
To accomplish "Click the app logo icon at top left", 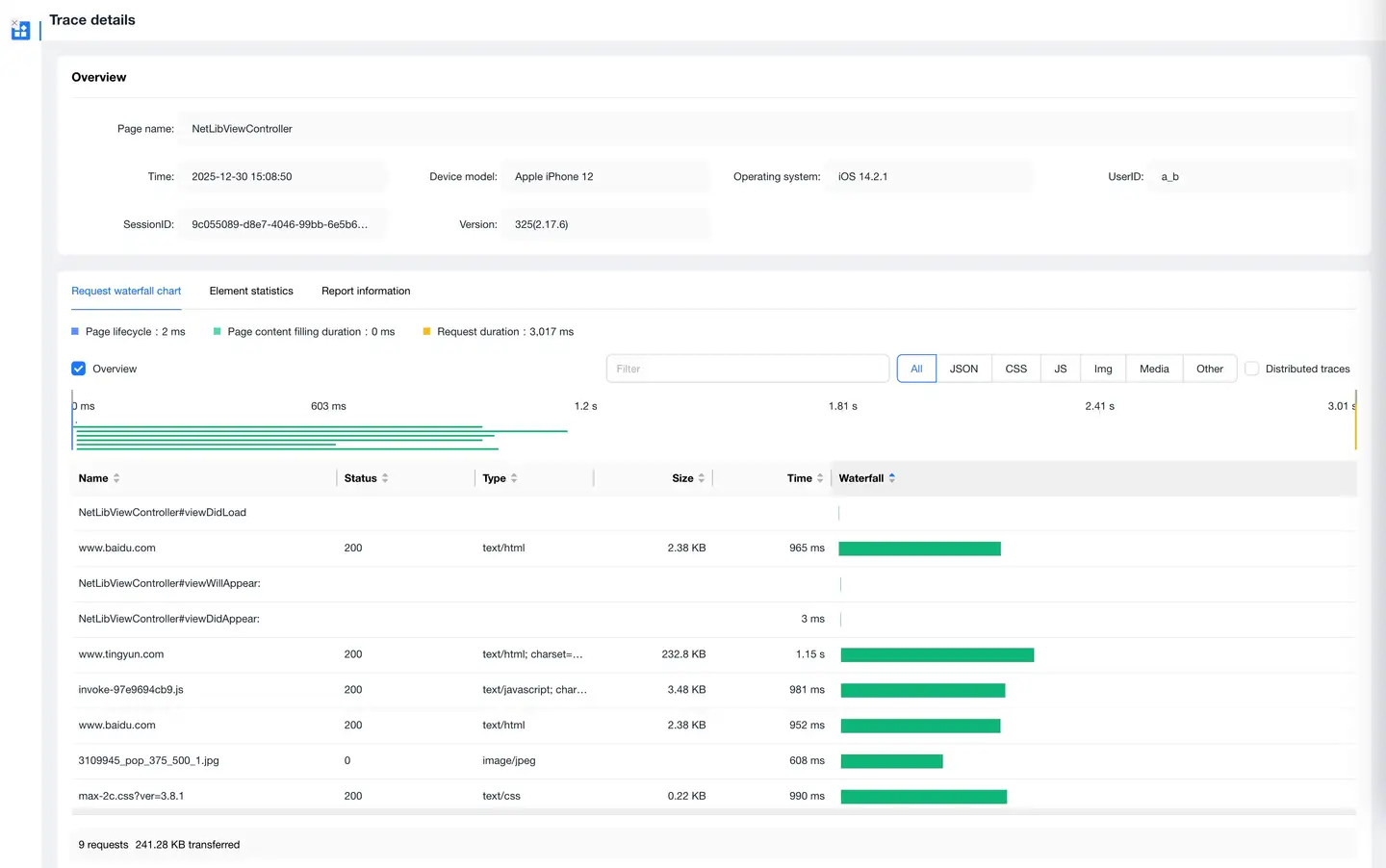I will (20, 30).
